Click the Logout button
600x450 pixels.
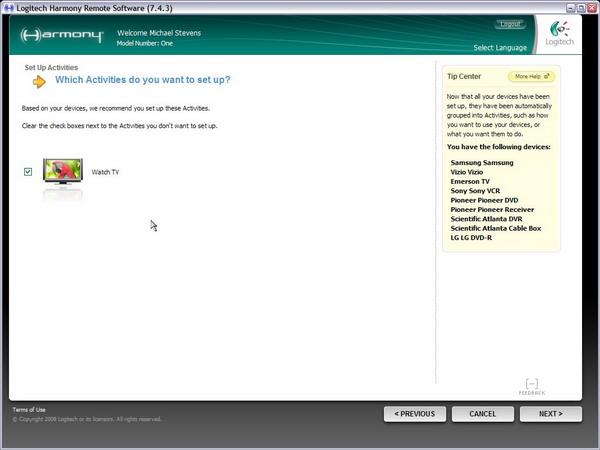(x=510, y=24)
